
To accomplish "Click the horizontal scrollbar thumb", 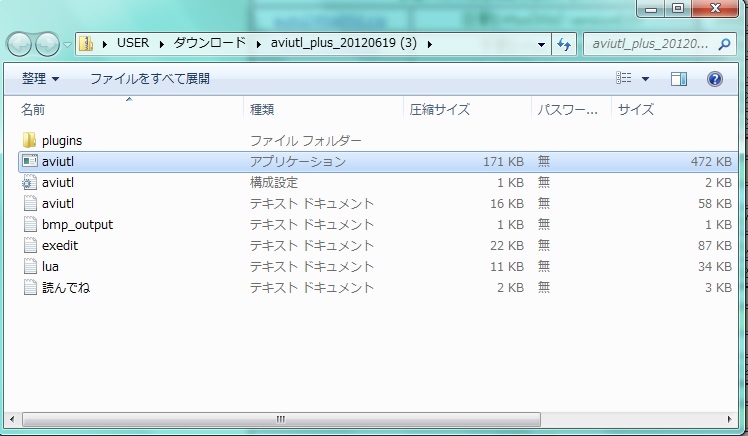I will 281,419.
